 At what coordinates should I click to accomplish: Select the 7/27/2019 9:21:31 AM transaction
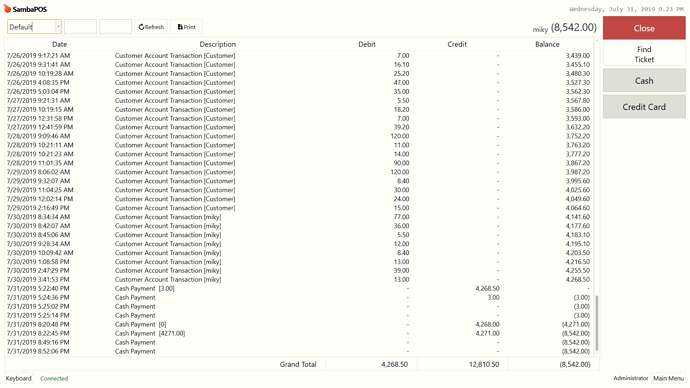[x=299, y=100]
